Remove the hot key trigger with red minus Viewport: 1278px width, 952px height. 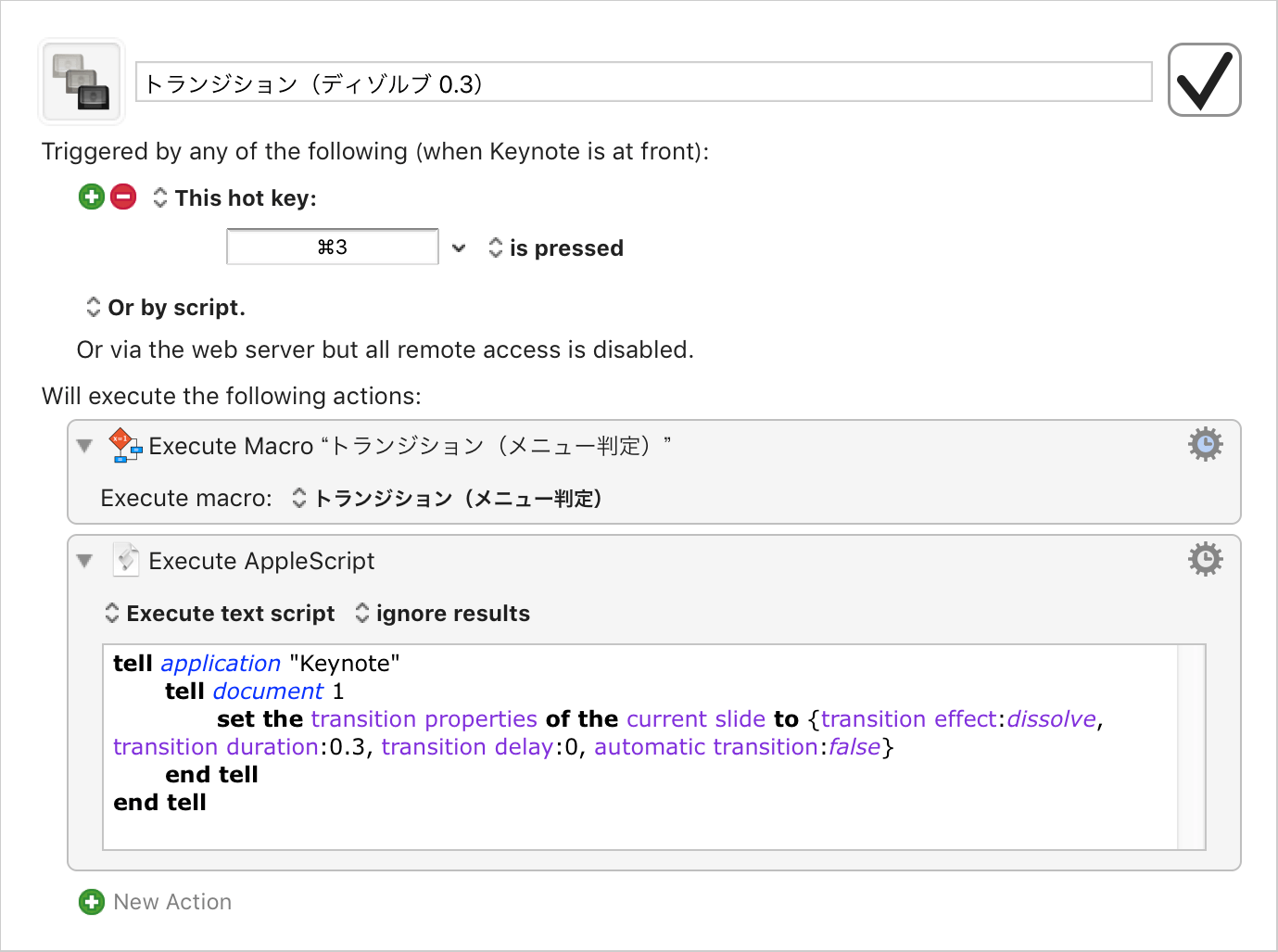click(123, 197)
